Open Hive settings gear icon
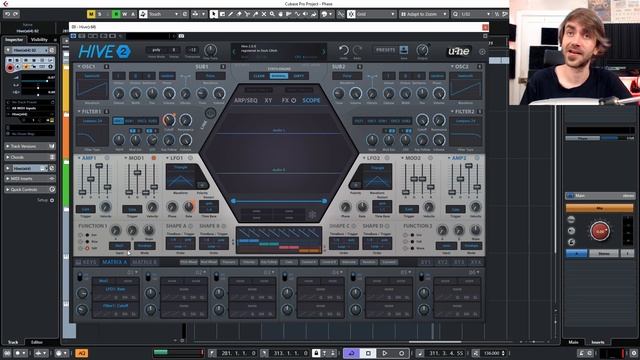Screen dimensions: 640x360 point(482,52)
